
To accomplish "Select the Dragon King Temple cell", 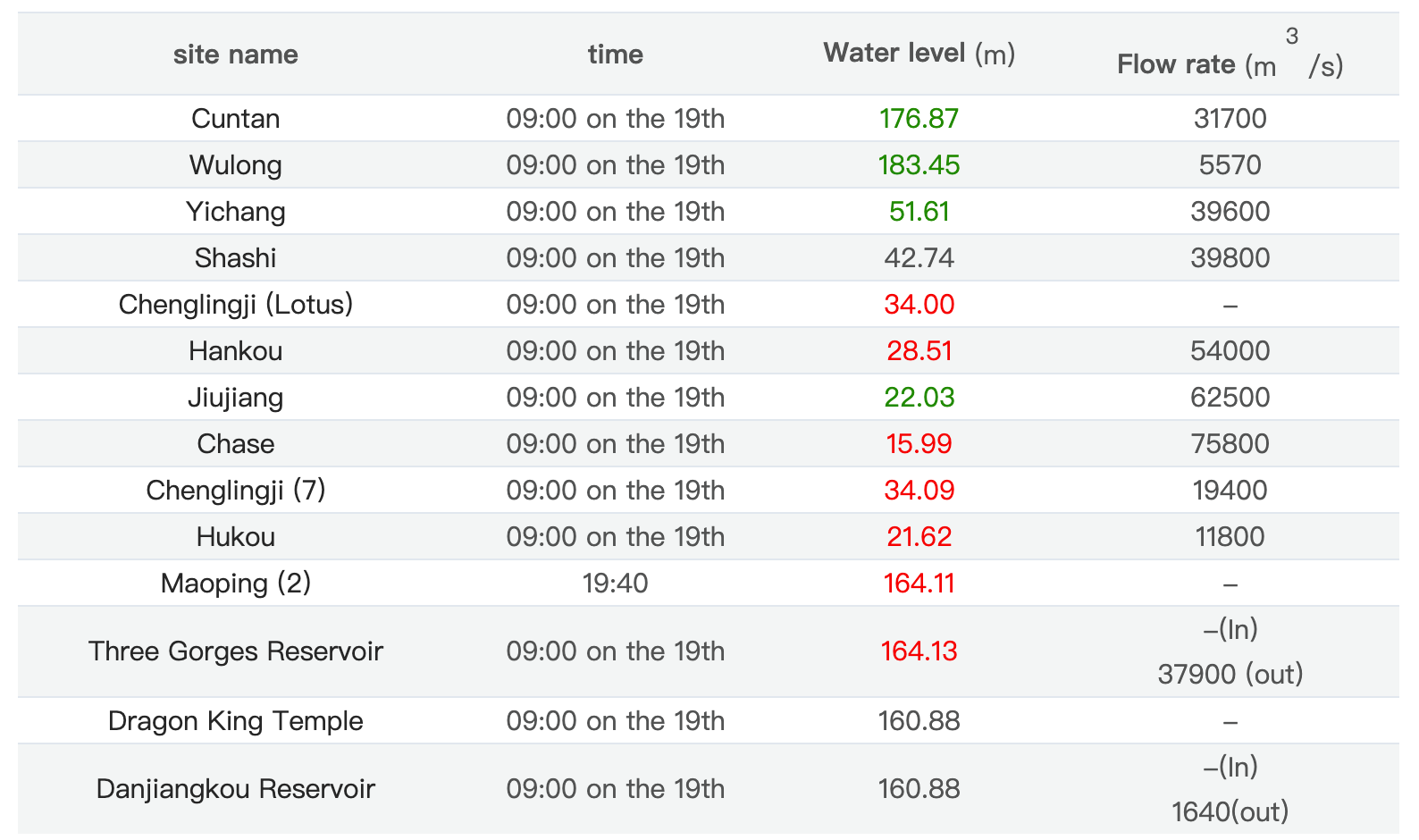I will click(x=236, y=721).
